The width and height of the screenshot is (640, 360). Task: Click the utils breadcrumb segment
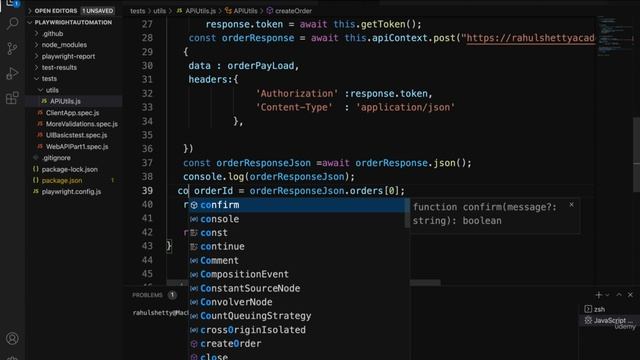pos(160,11)
